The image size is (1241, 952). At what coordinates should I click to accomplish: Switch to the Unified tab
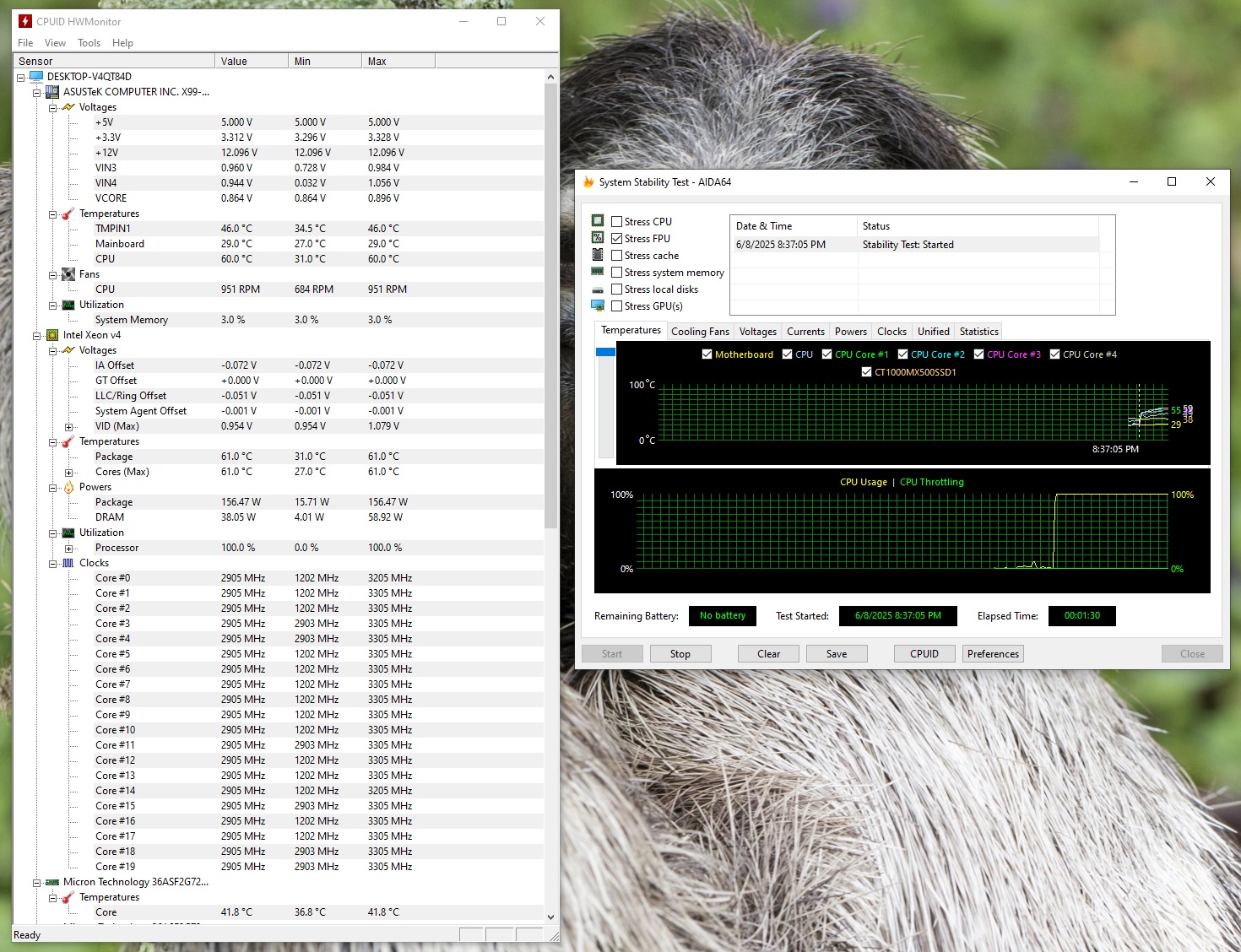point(934,332)
